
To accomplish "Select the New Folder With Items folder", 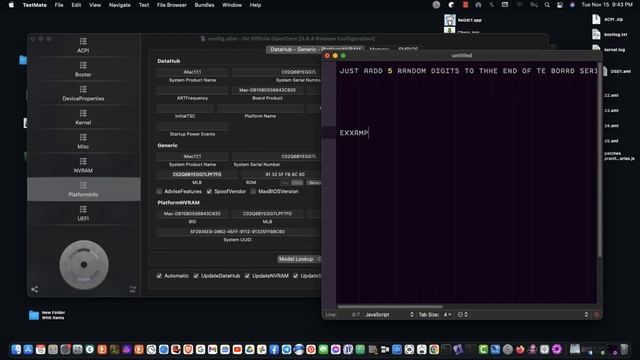I will [x=47, y=315].
